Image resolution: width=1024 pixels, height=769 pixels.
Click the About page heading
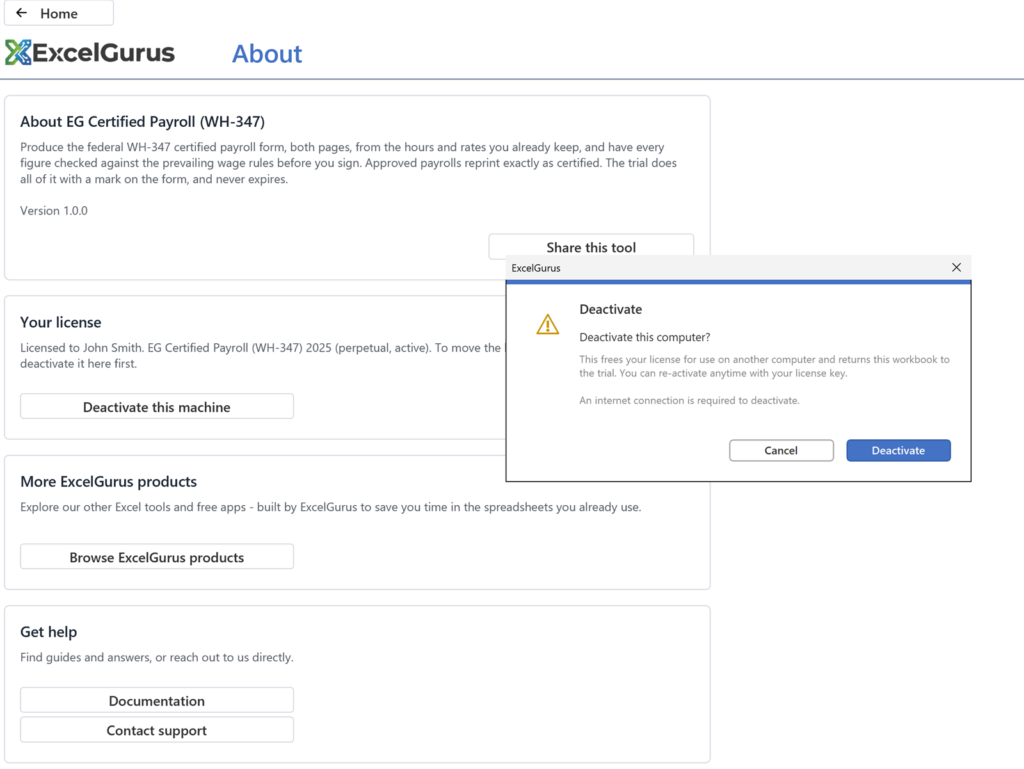(x=267, y=54)
